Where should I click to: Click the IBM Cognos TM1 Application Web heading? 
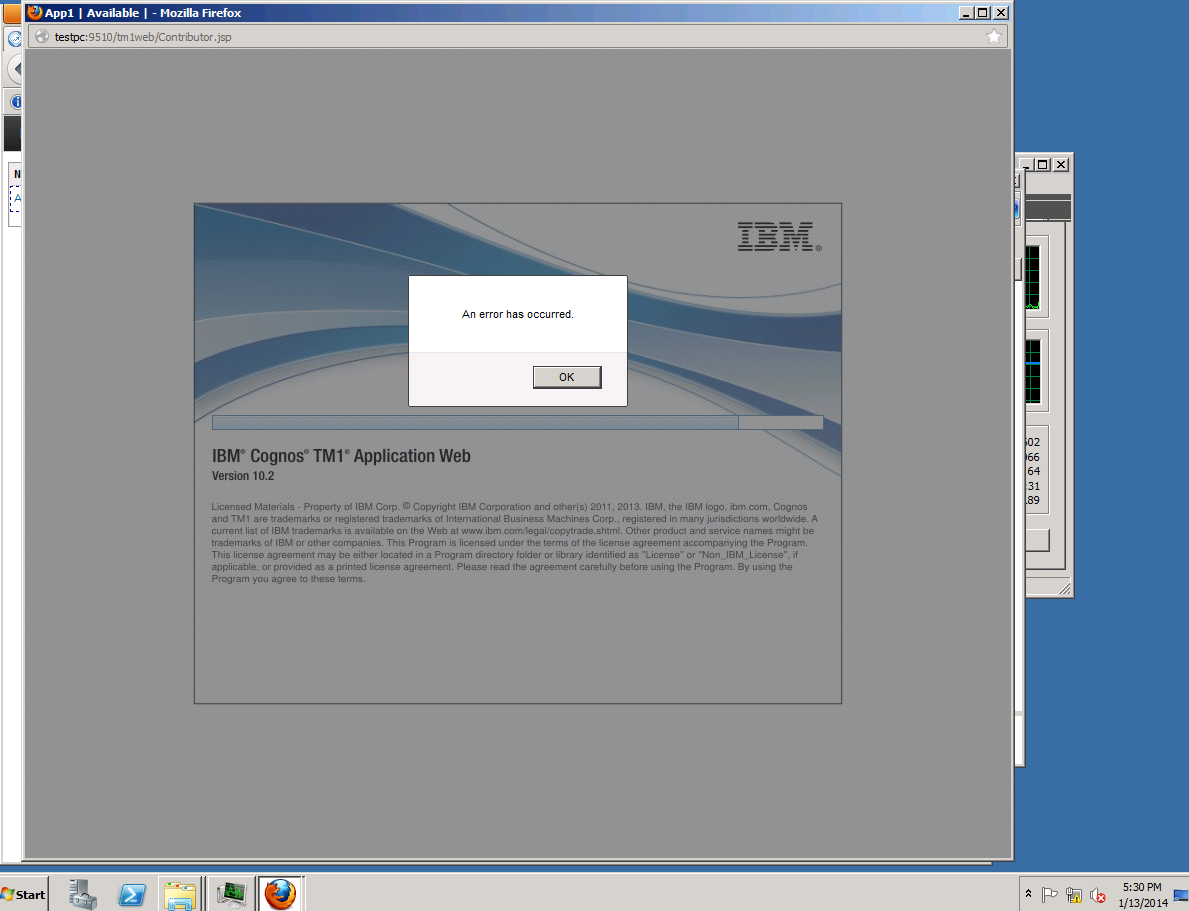click(341, 456)
